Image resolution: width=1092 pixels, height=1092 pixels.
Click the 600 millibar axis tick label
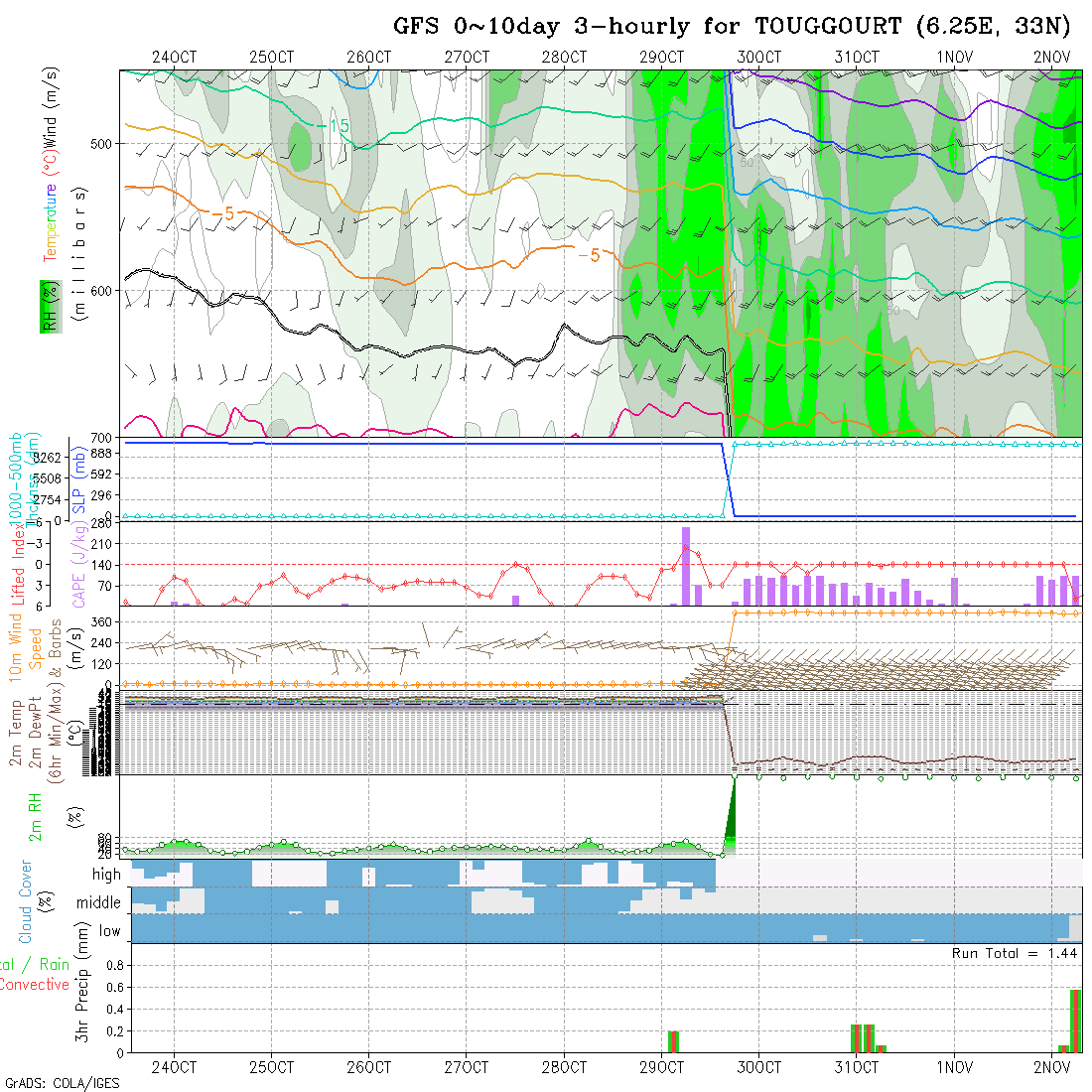tap(102, 291)
